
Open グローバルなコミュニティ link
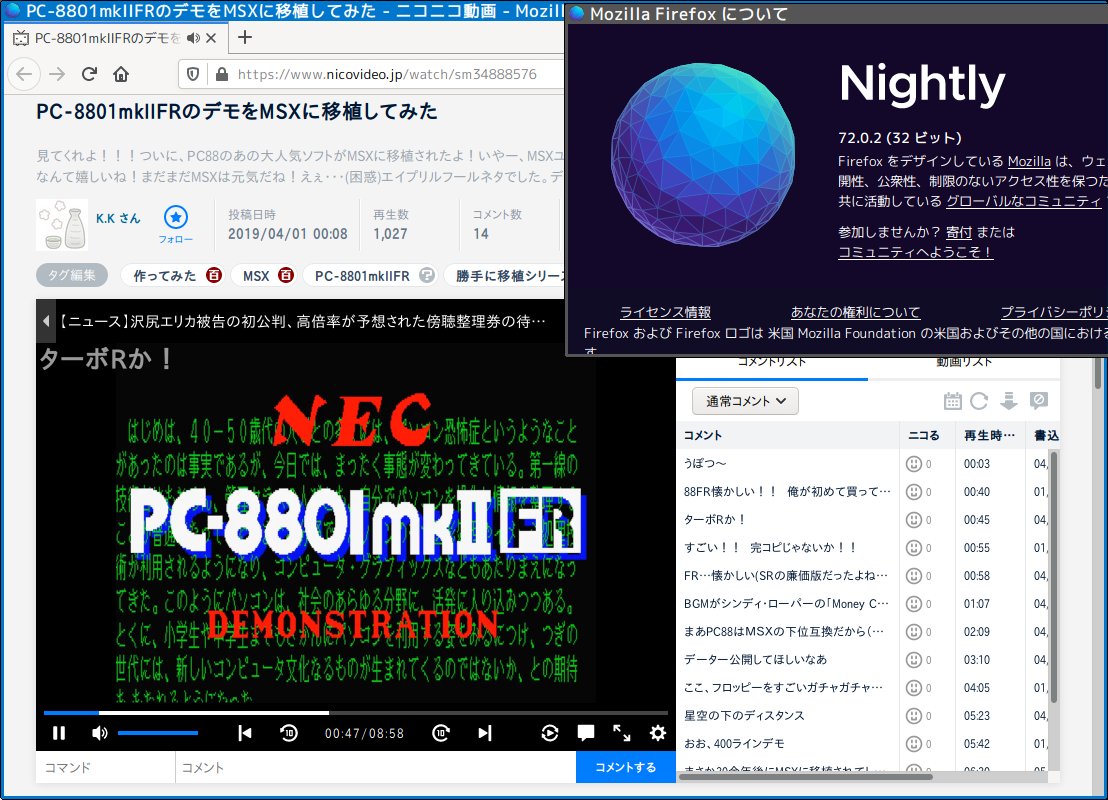[1024, 201]
